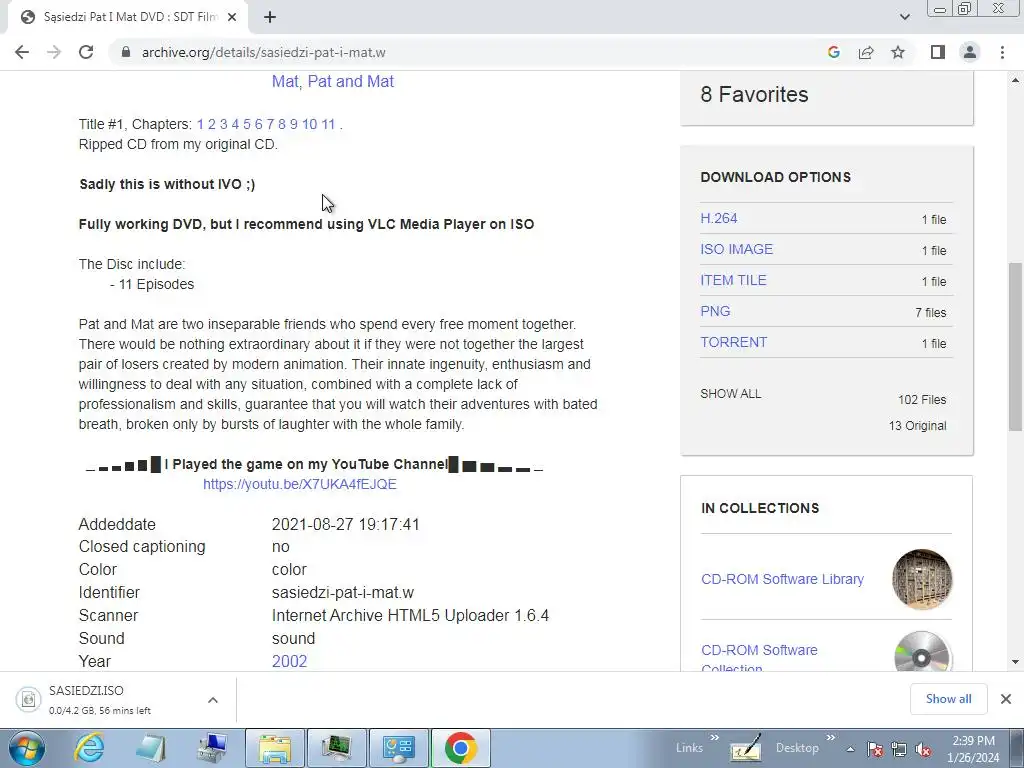Open the network computers taskbar icon
1024x768 pixels.
[x=213, y=748]
